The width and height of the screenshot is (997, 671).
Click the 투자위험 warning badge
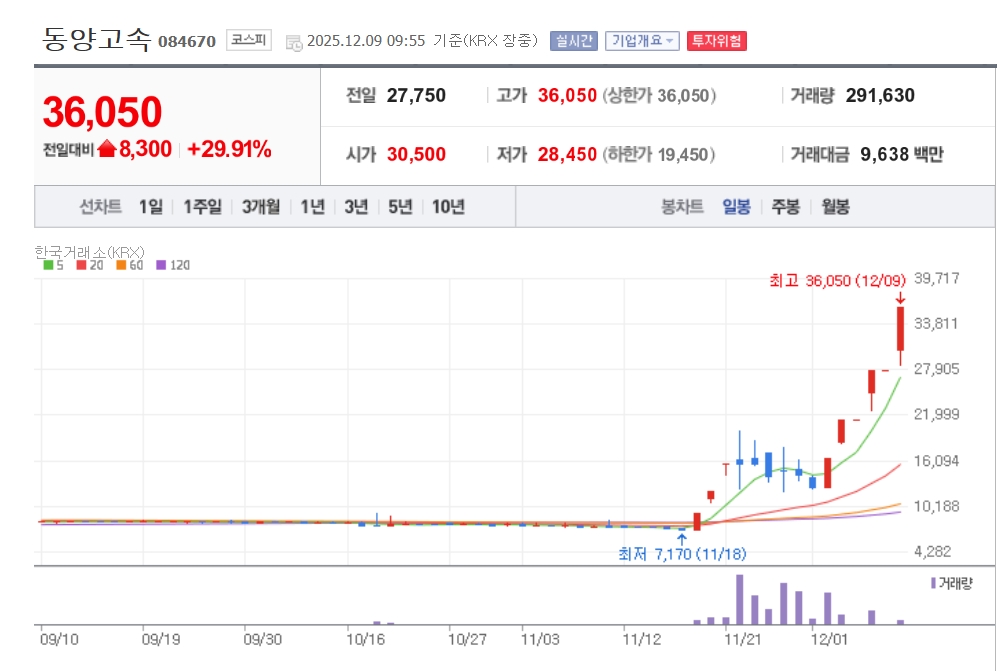(x=716, y=41)
